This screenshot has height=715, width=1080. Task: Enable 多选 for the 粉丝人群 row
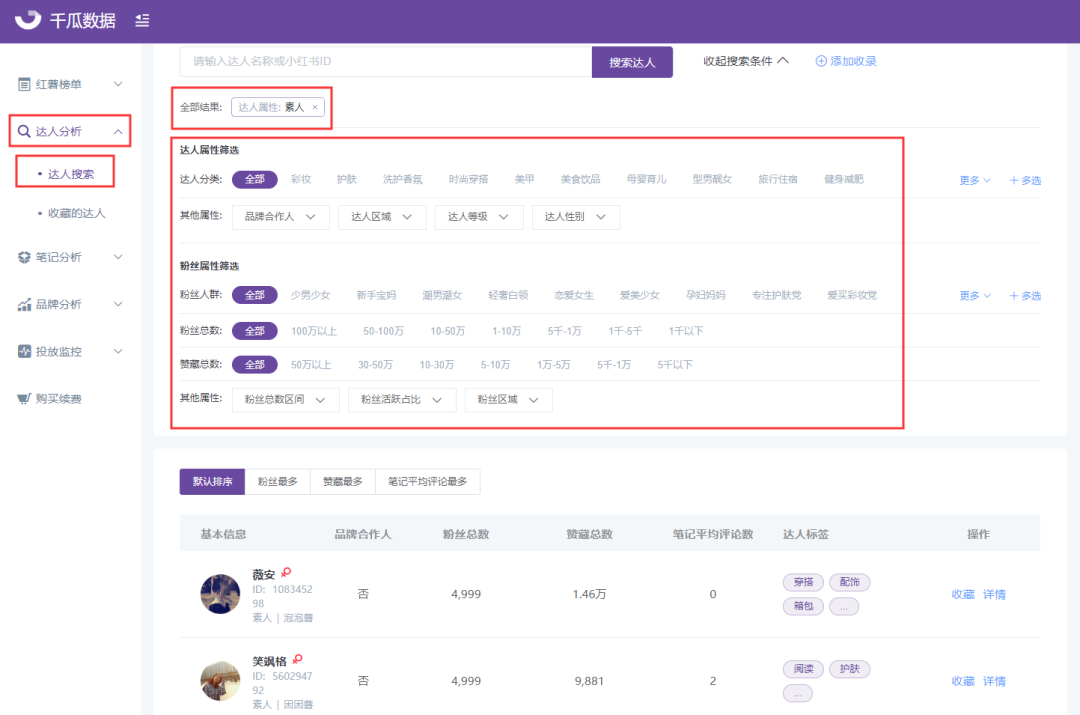(x=1025, y=296)
